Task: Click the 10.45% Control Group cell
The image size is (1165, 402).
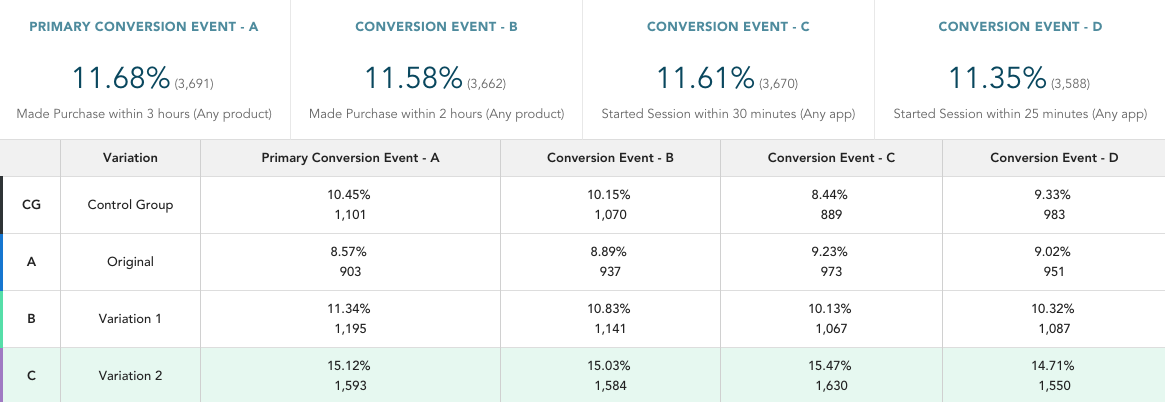Action: click(350, 195)
